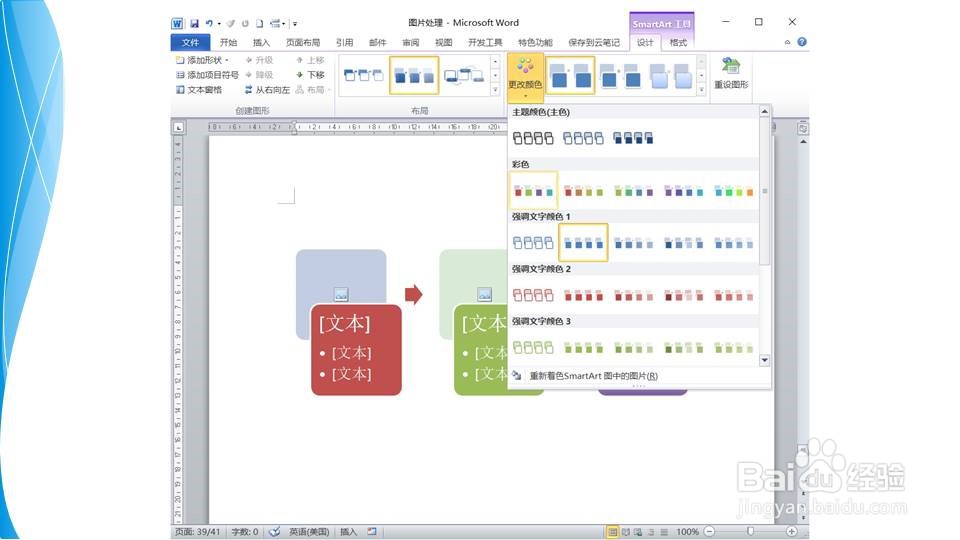Click 重新着色SmartArt图中的图片 option
960x540 pixels.
593,375
